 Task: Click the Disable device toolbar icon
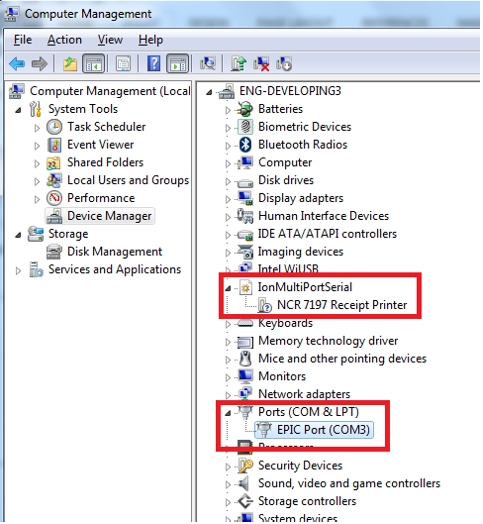(x=284, y=63)
